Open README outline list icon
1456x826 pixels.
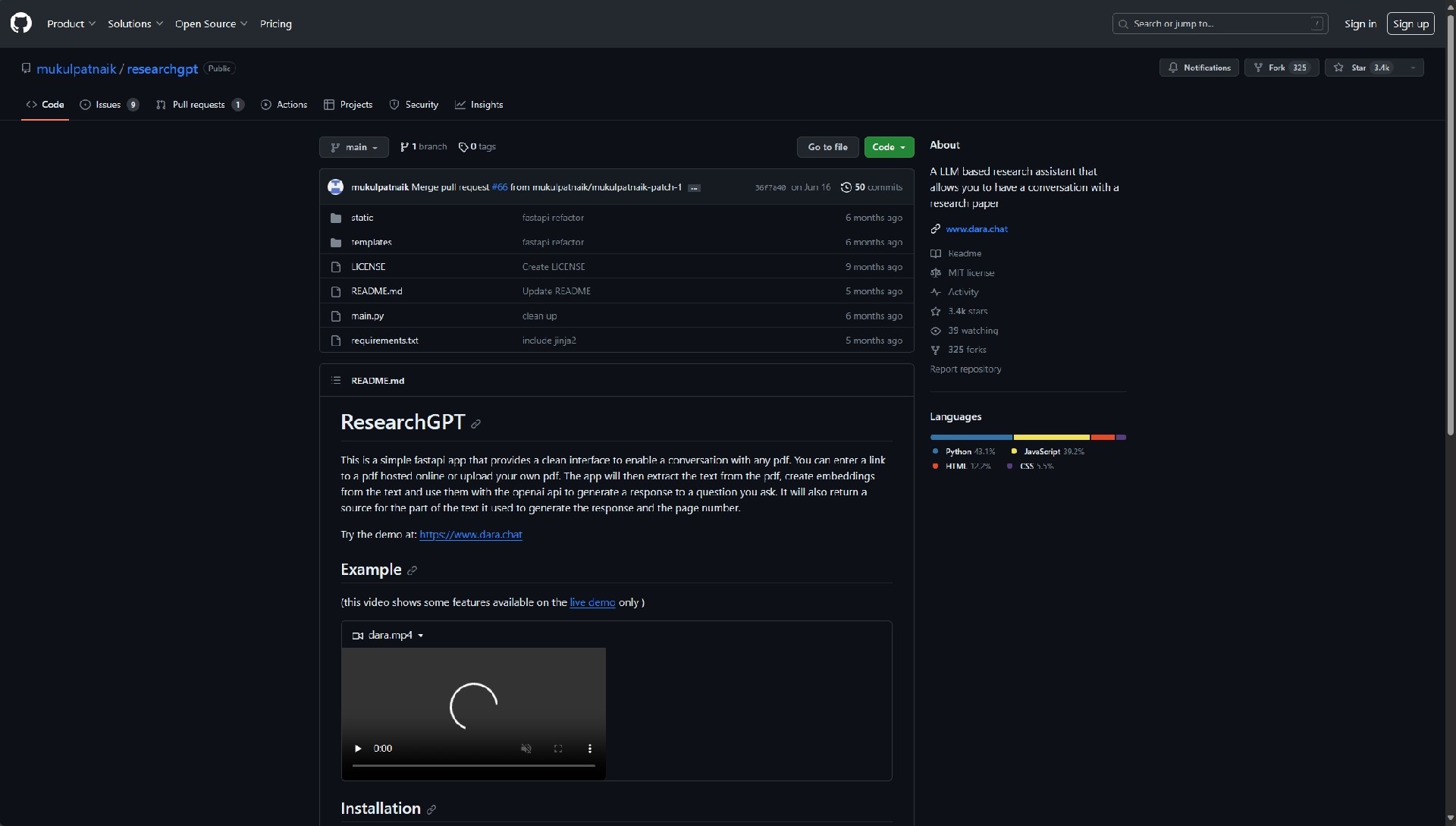336,380
